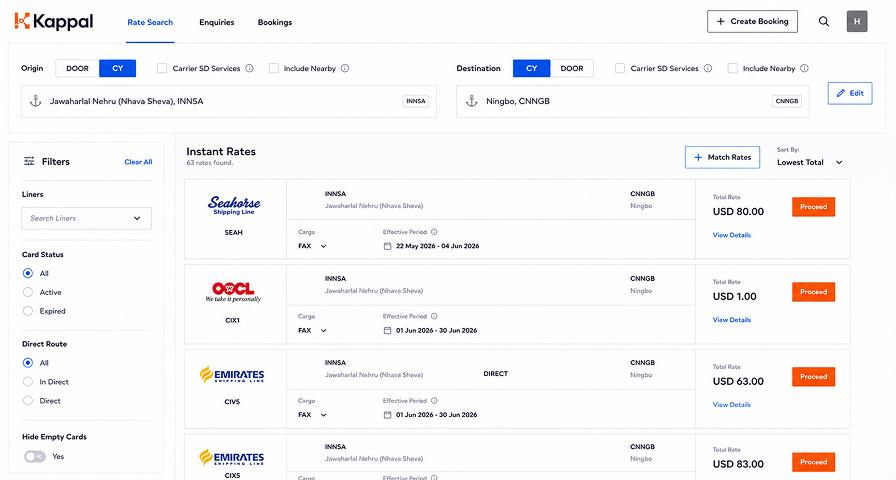Click calendar icon on OOCL card date range

[387, 330]
